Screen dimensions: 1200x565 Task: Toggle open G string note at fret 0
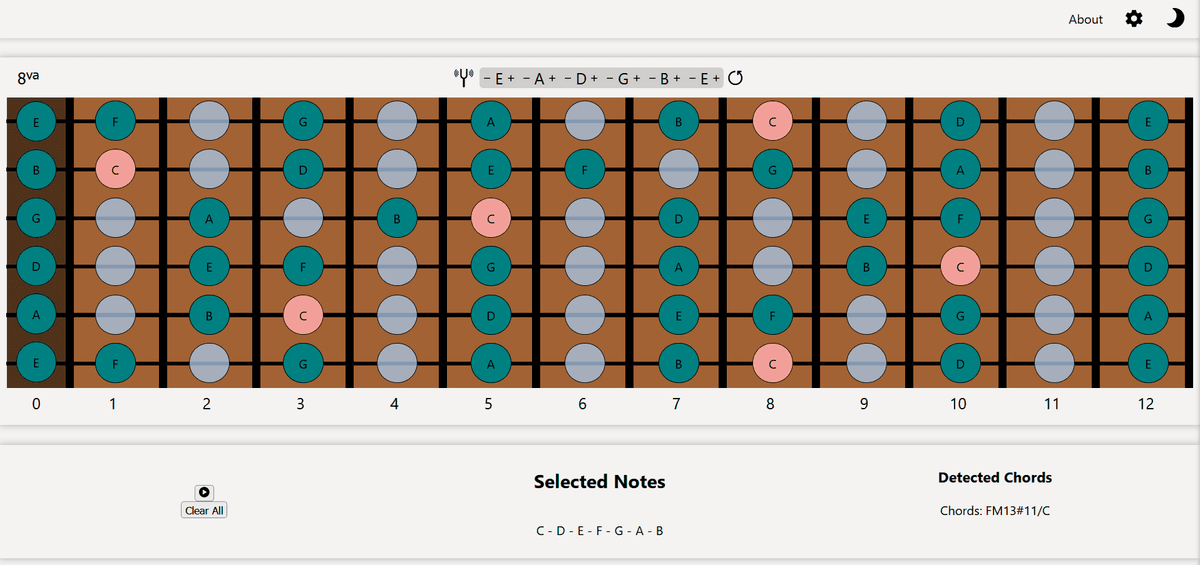pos(36,217)
